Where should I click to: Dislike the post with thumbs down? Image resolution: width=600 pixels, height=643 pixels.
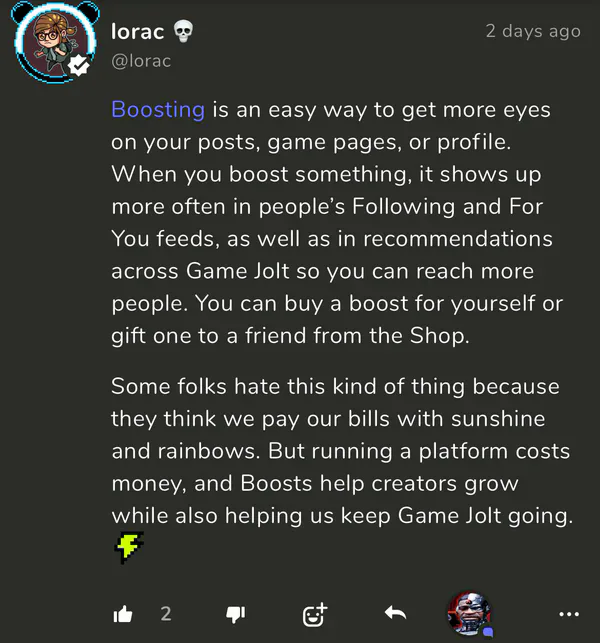tap(236, 613)
